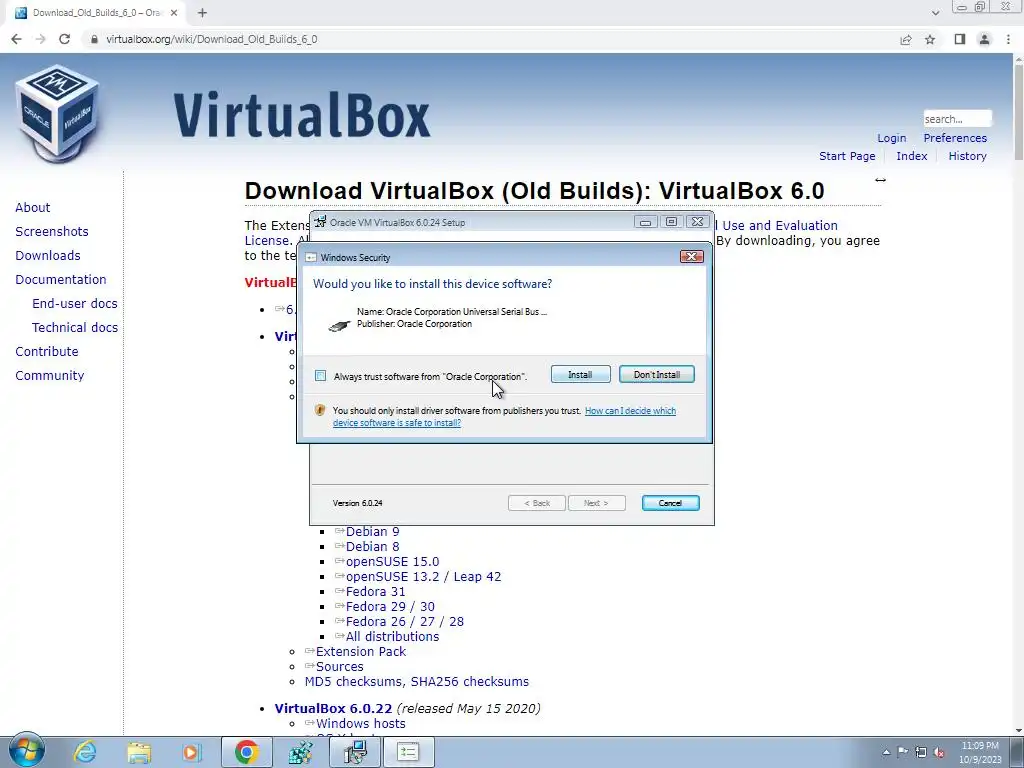Open the VirtualBox 6.0.22 heading link

point(333,709)
